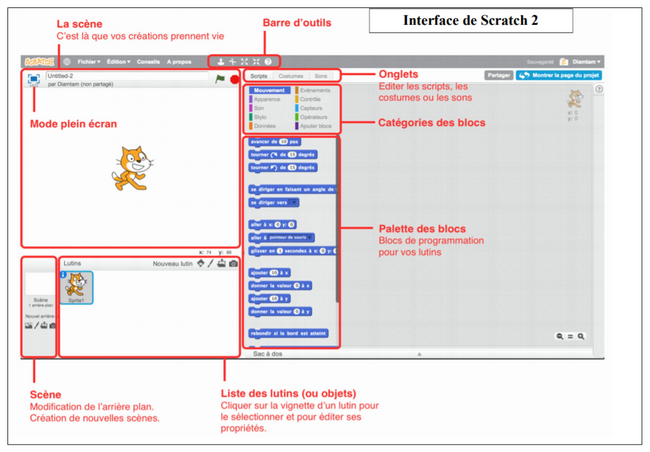
Task: Select the Apparence block category
Action: [x=264, y=99]
